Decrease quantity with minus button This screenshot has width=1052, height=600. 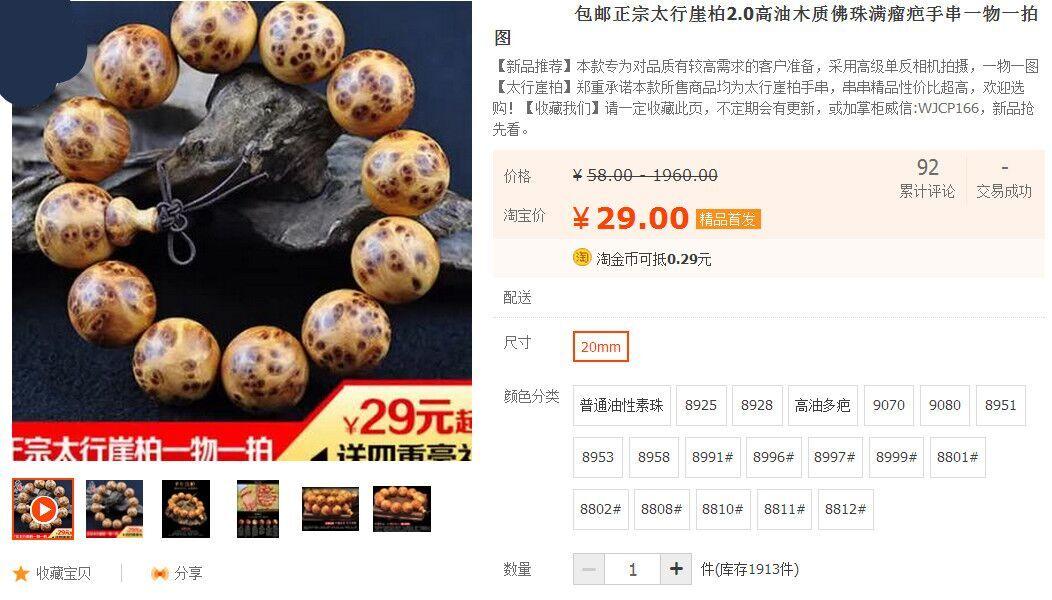tap(588, 569)
